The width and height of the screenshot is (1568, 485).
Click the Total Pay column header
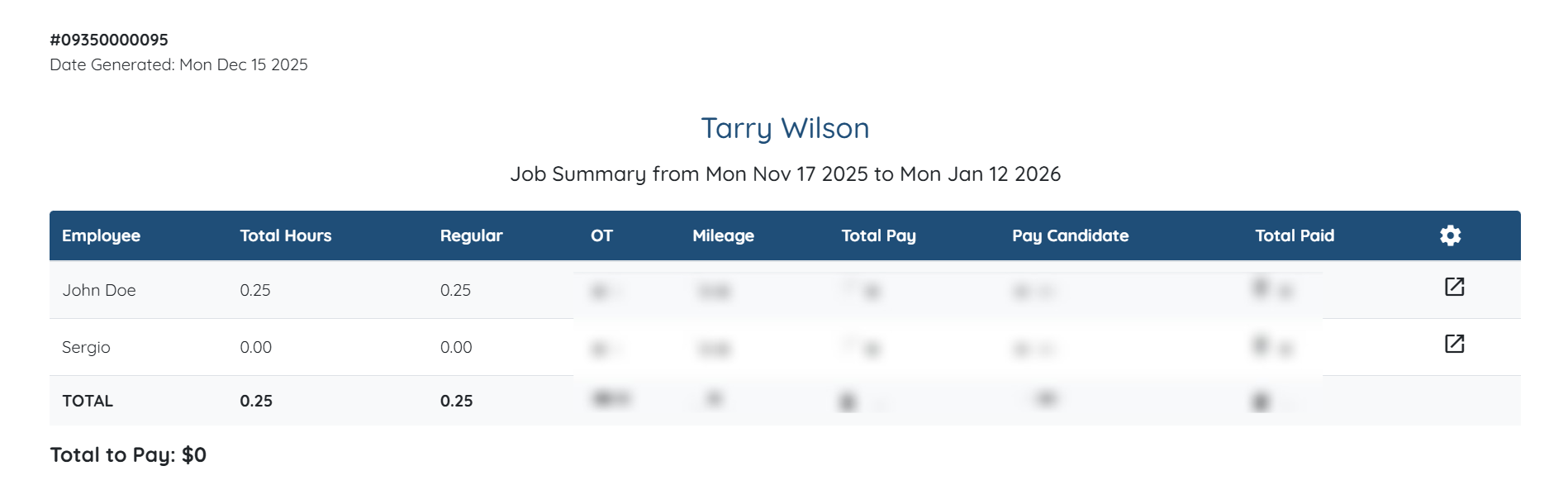pyautogui.click(x=878, y=235)
